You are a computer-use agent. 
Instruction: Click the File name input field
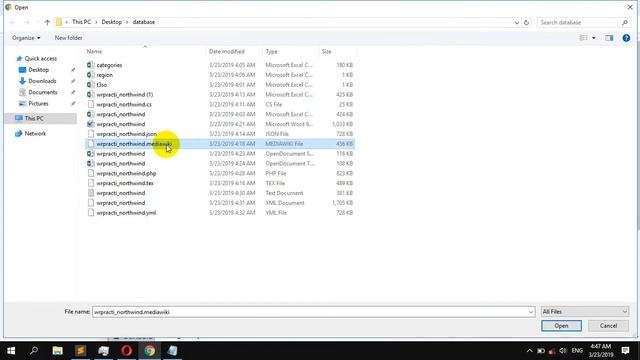[313, 312]
